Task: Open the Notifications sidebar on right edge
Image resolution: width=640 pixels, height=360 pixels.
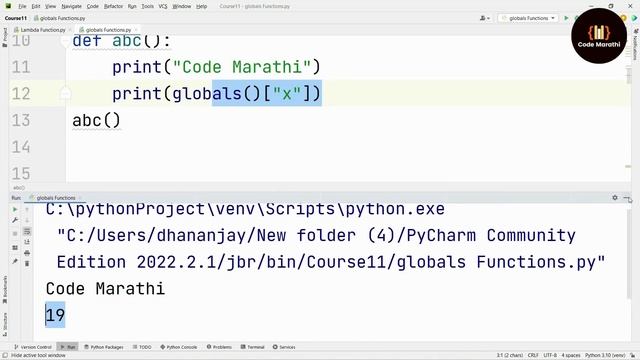Action: (635, 45)
